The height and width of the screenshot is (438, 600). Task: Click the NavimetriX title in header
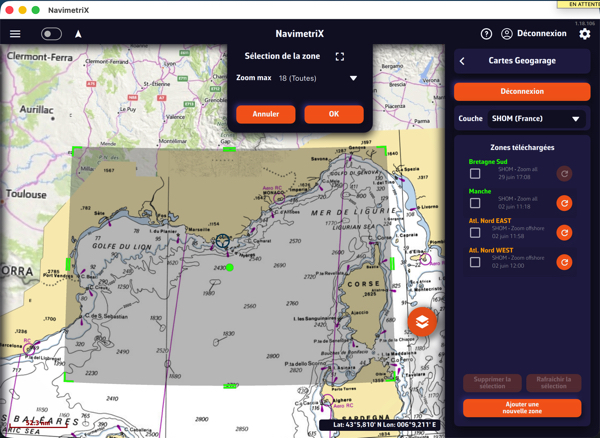tap(300, 34)
